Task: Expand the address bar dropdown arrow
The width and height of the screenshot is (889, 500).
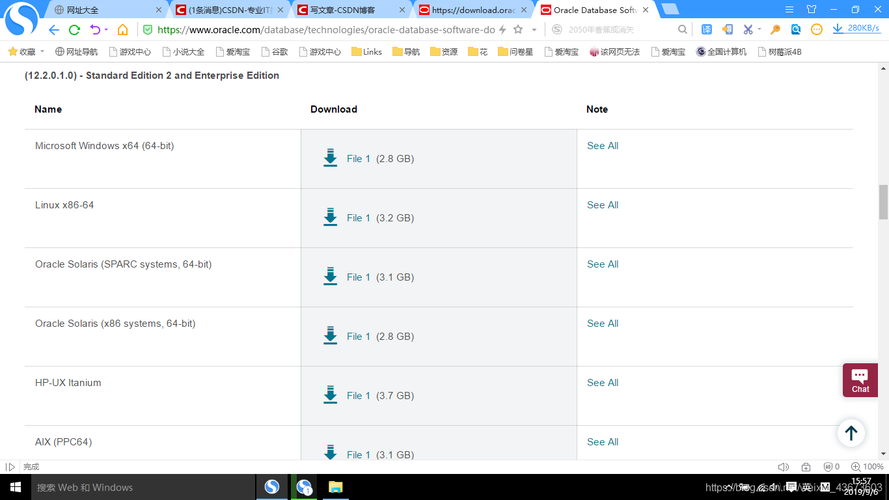Action: click(533, 30)
